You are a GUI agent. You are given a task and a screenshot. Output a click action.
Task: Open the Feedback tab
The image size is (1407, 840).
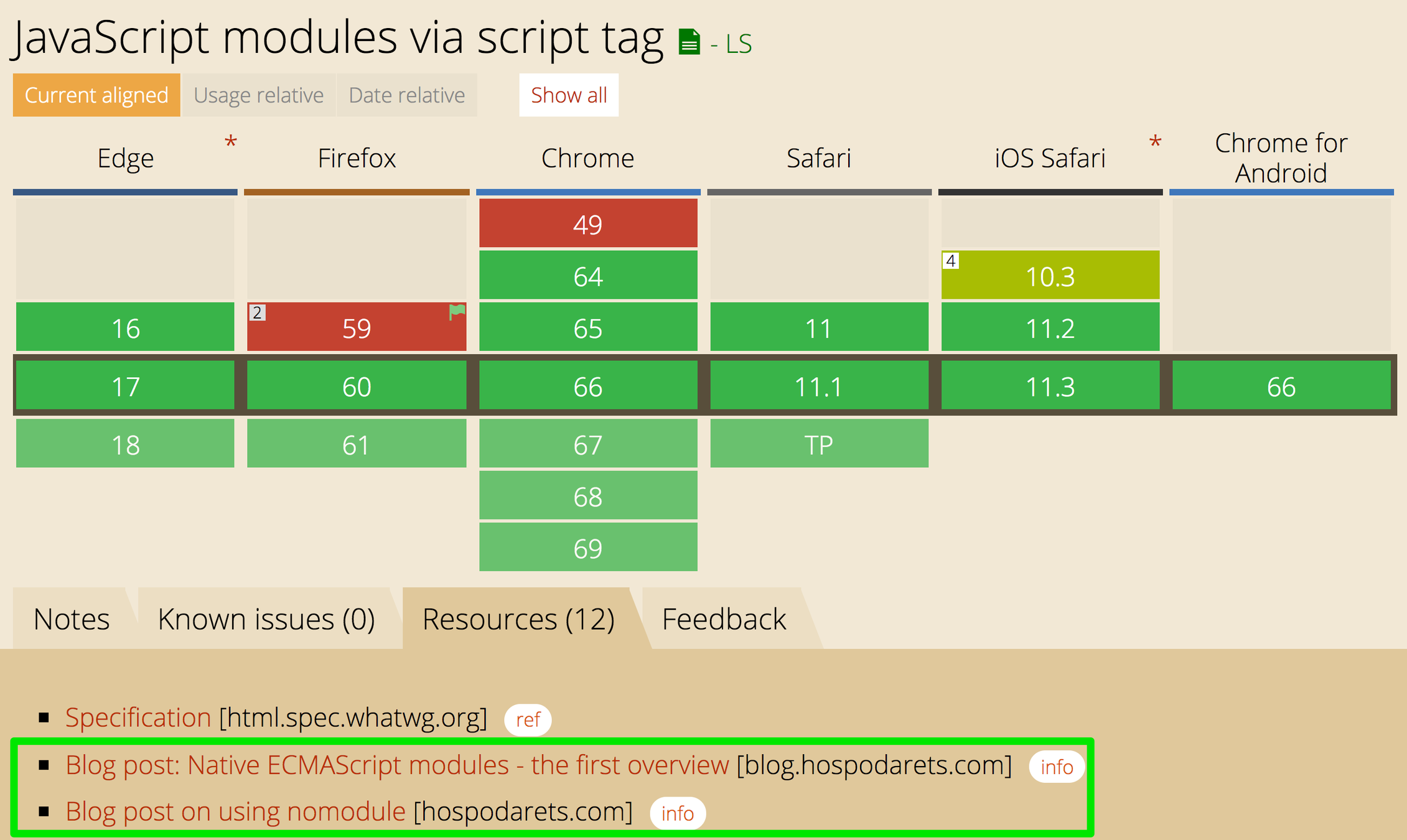pos(723,619)
